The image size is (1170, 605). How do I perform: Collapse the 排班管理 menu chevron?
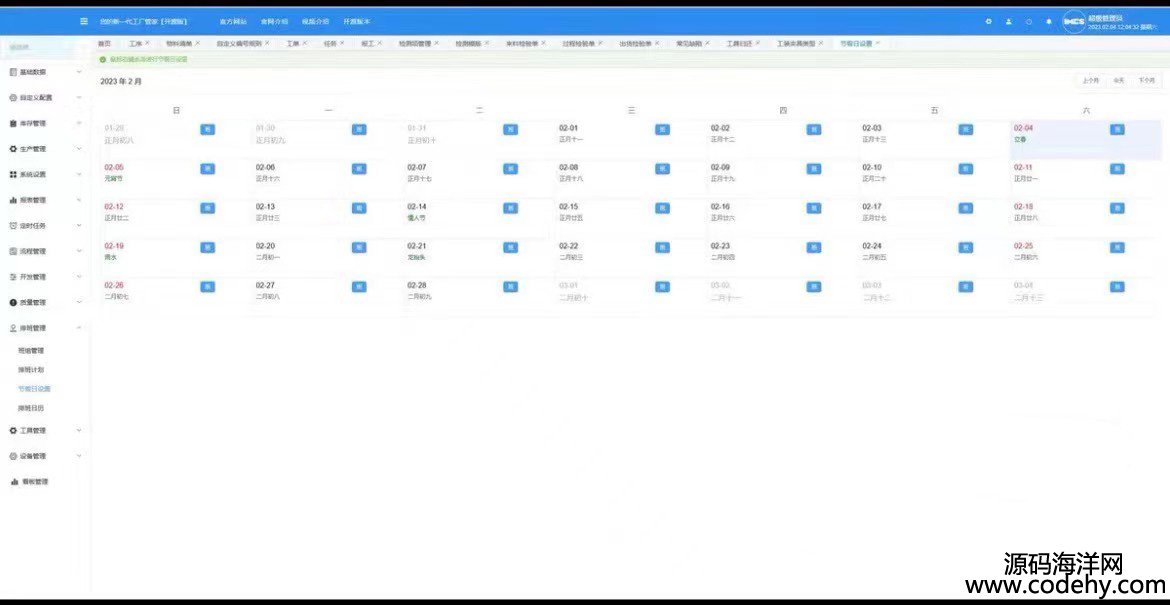coord(79,328)
